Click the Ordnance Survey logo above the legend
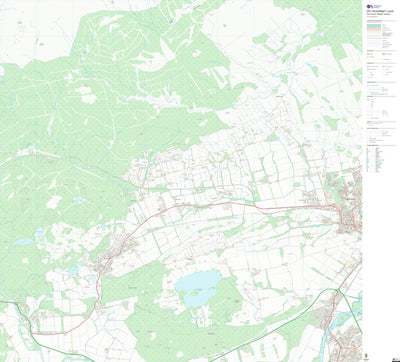This screenshot has width=400, height=362. [374, 6]
